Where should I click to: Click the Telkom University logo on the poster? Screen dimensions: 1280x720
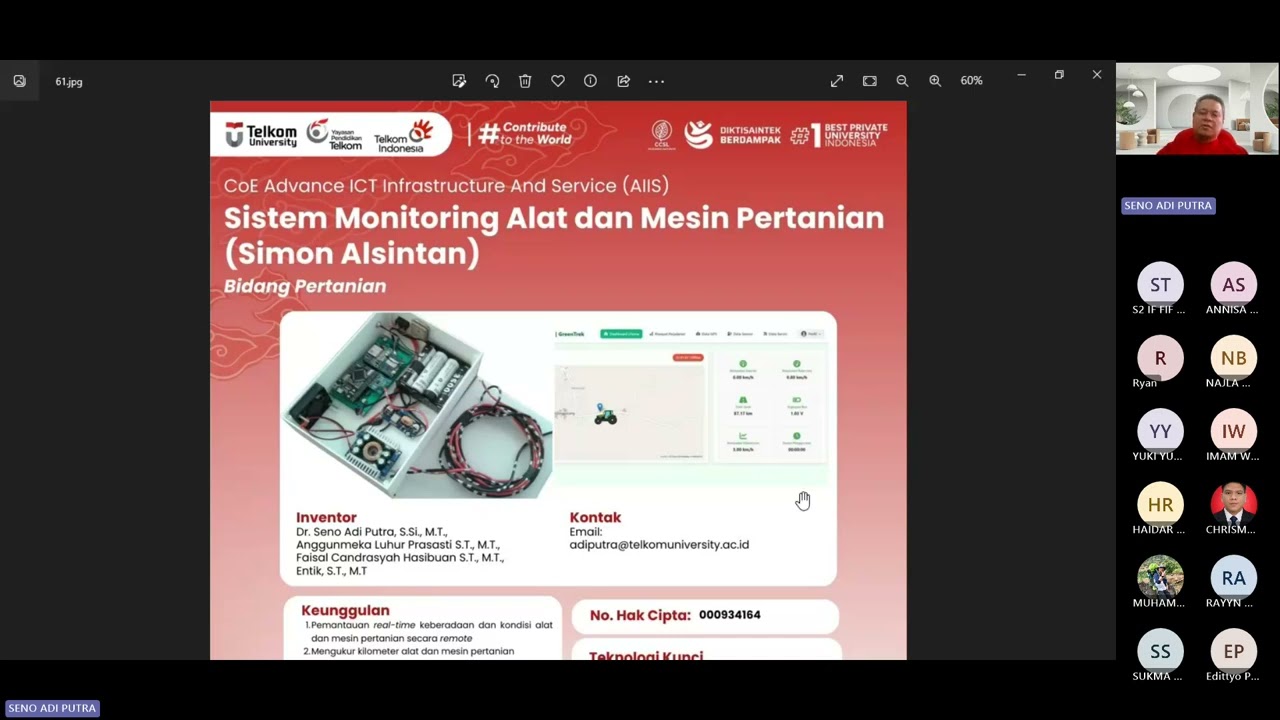pos(261,134)
